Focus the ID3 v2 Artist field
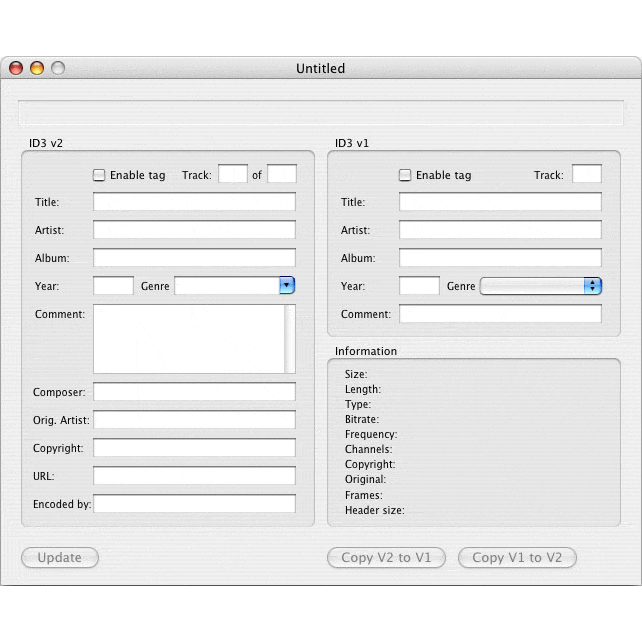642x642 pixels. tap(194, 230)
